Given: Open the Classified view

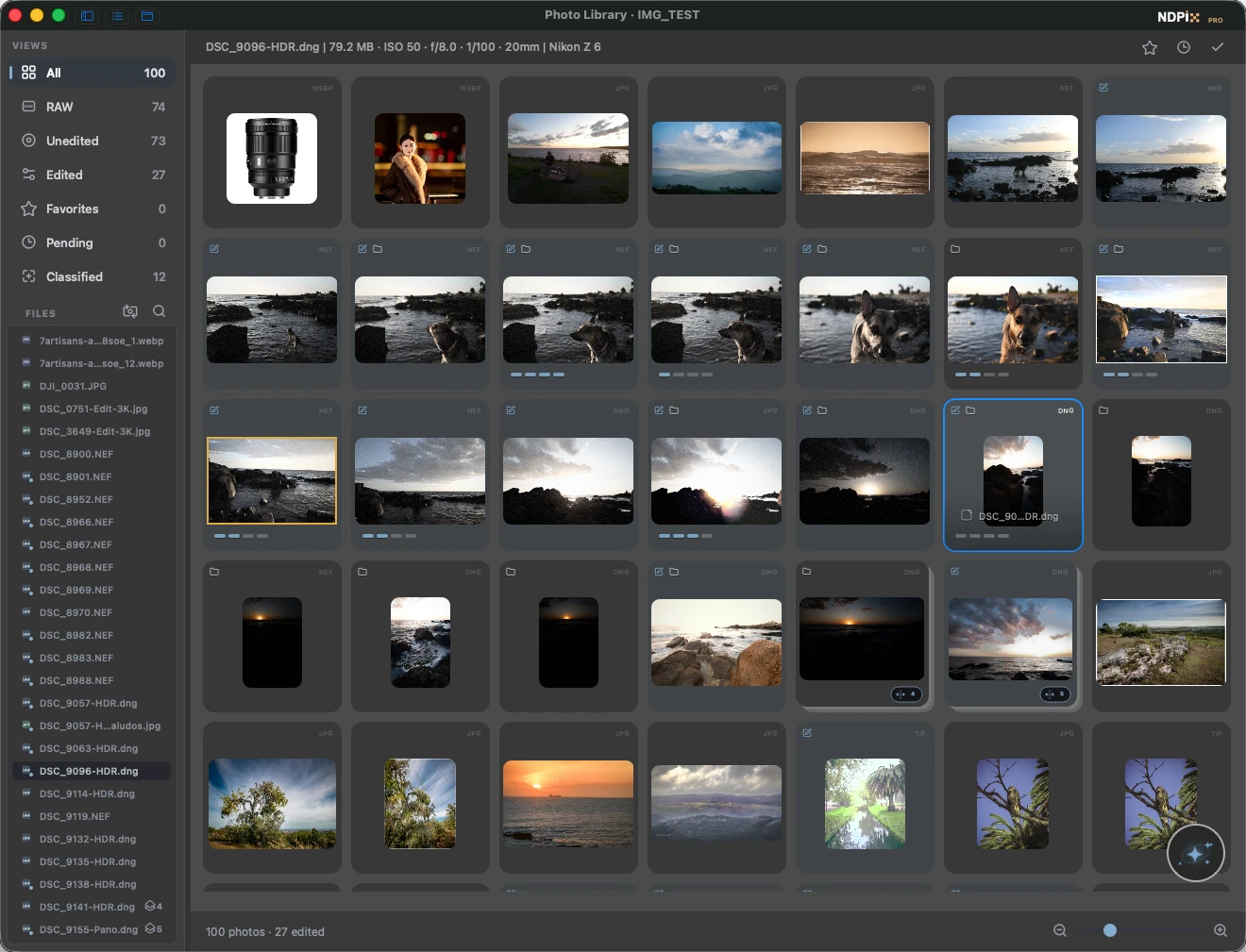Looking at the screenshot, I should click(x=93, y=276).
